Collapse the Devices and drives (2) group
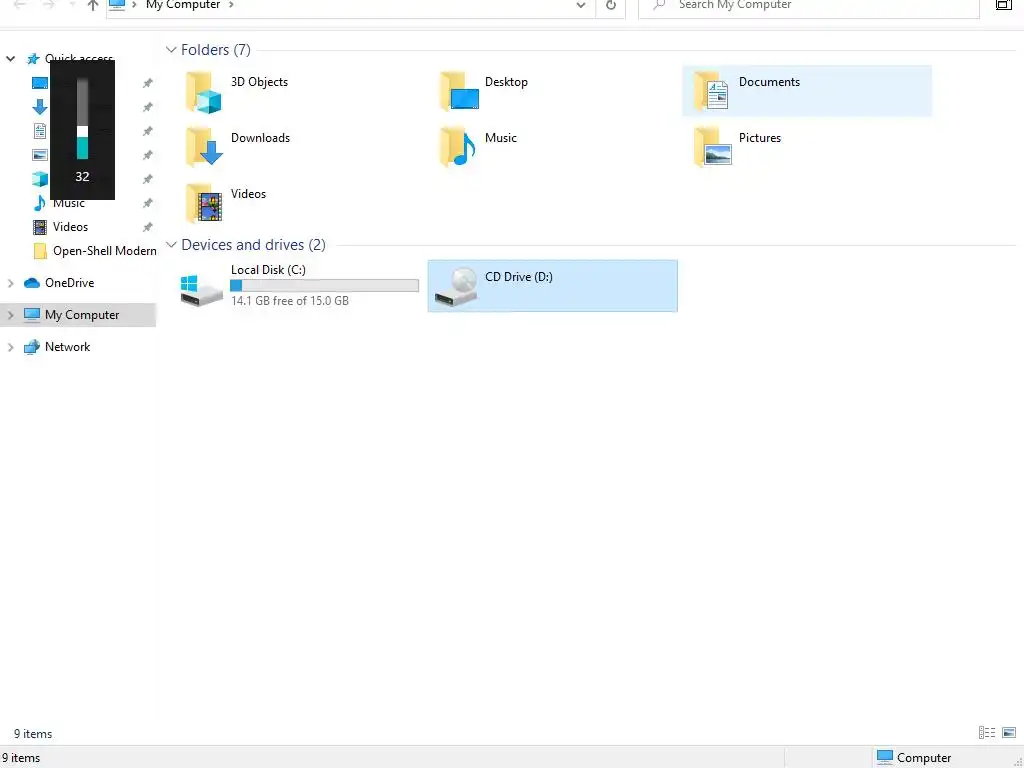Screen dimensions: 1024x768 171,245
